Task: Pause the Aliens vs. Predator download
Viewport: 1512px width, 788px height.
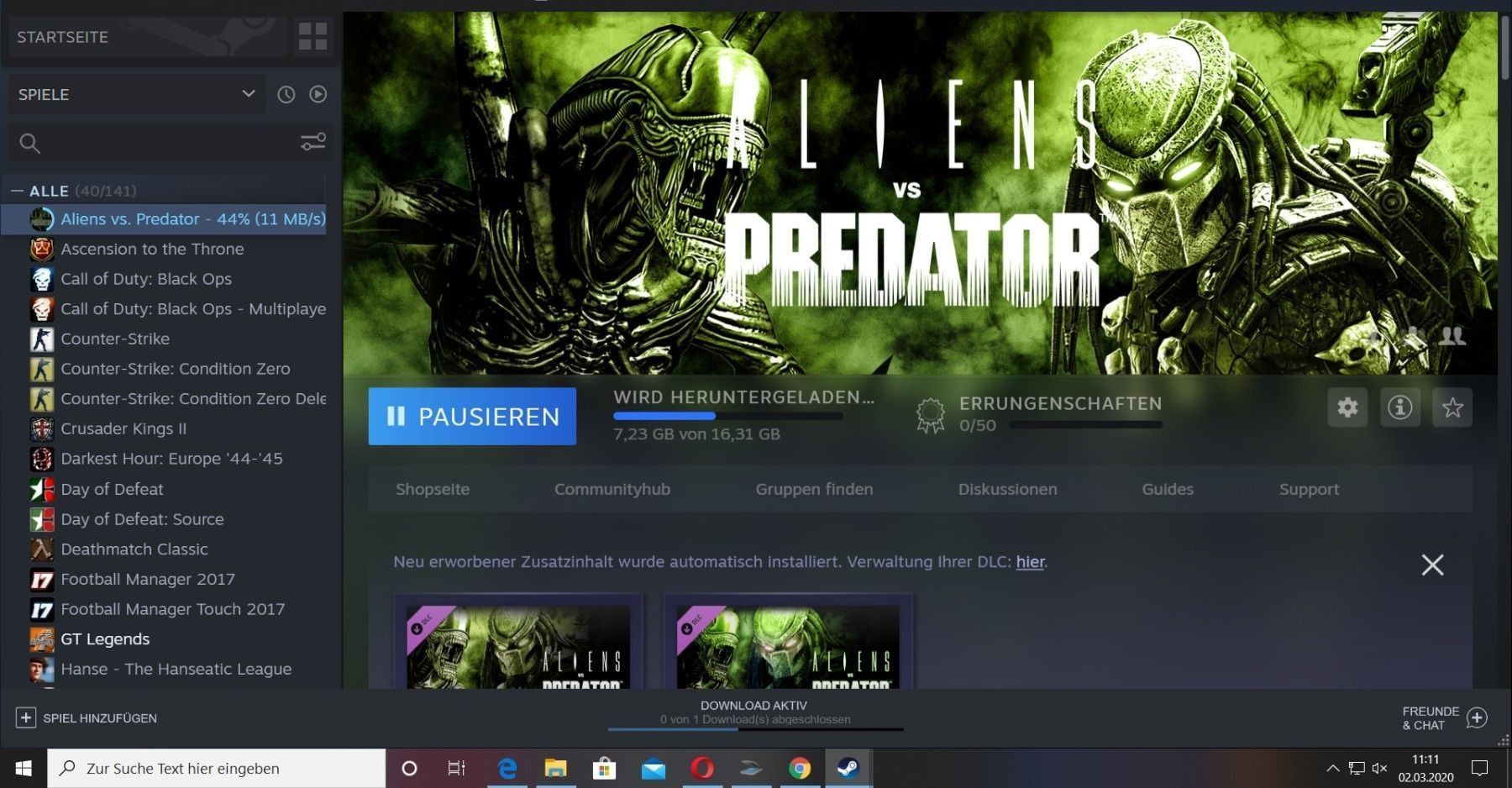Action: (x=472, y=416)
